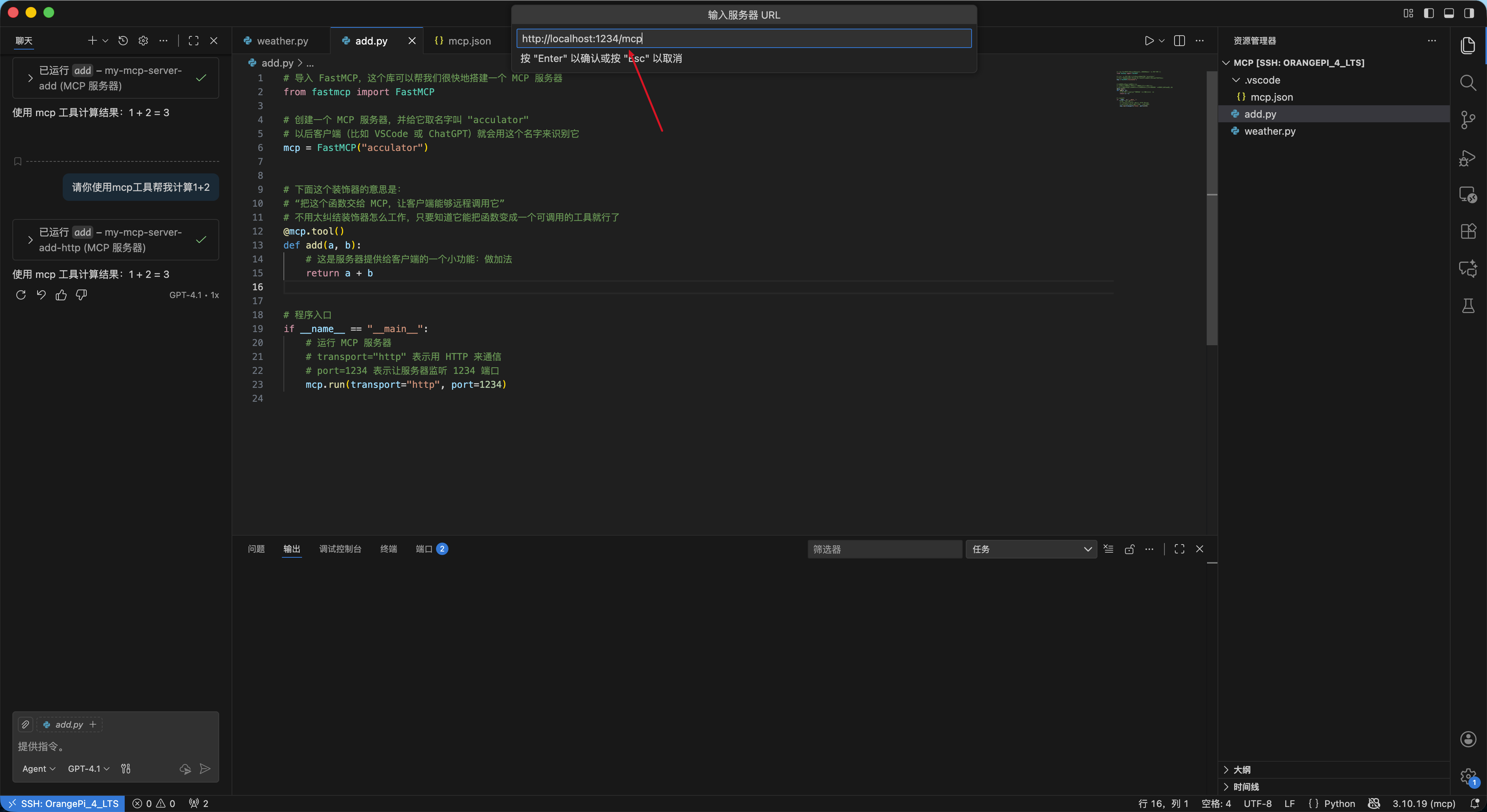Switch to the 终端 panel tab
Screen dimensions: 1487x812
pos(388,549)
